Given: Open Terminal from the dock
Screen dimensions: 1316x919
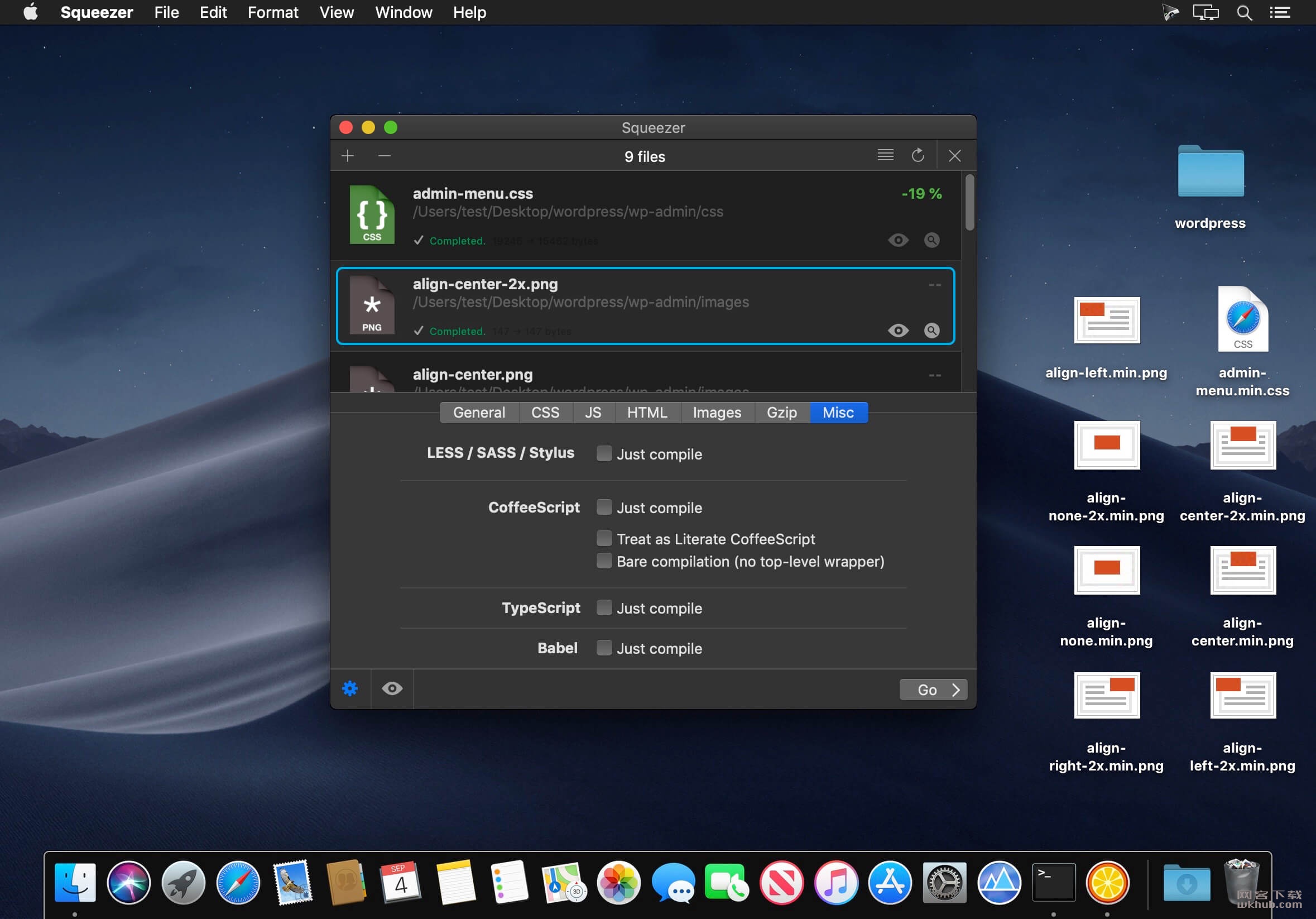Looking at the screenshot, I should coord(1054,882).
